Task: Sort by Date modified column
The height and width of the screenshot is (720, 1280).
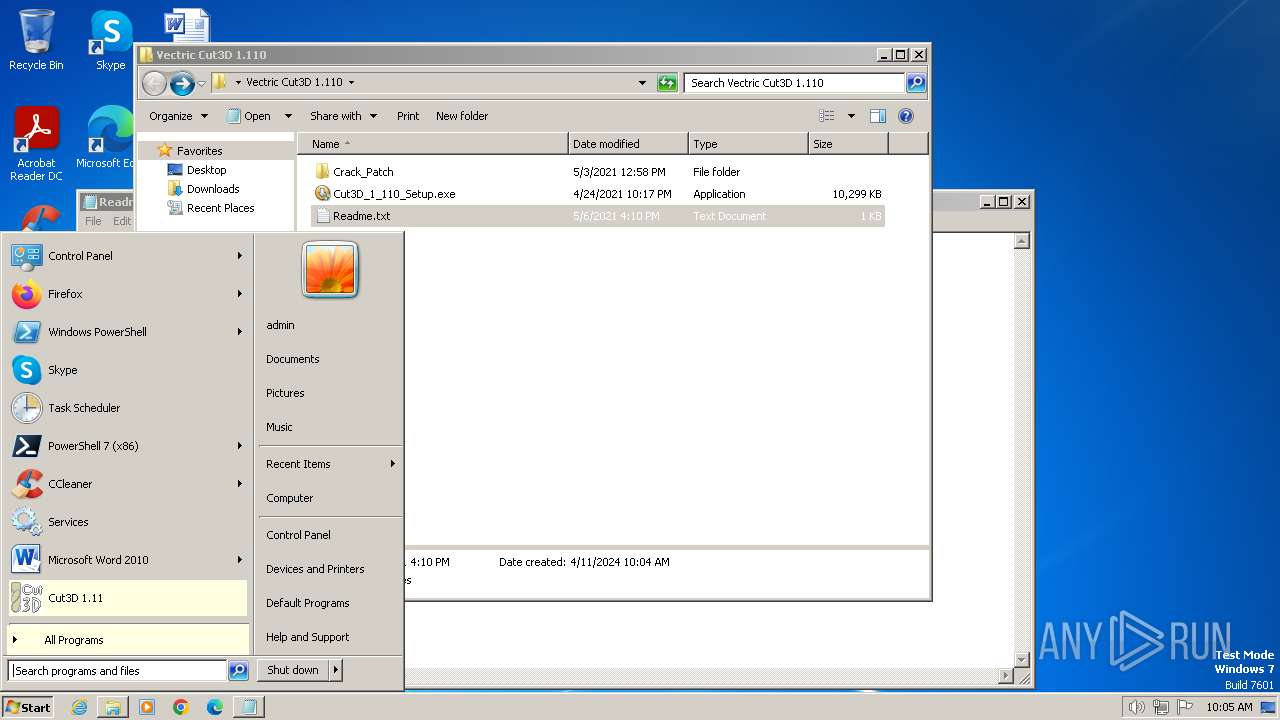Action: [628, 144]
